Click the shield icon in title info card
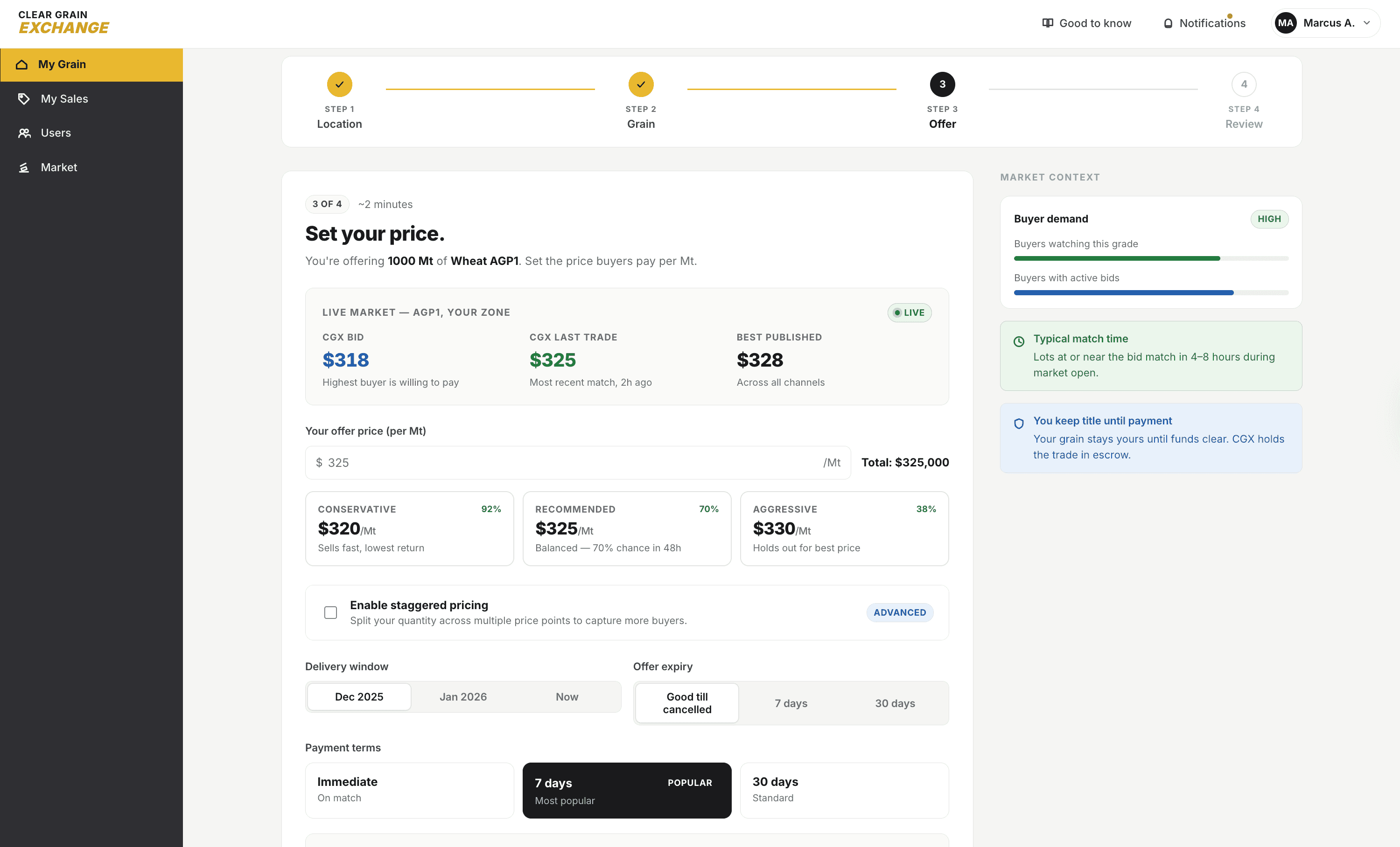Screen dimensions: 1400x847 pyautogui.click(x=1019, y=423)
